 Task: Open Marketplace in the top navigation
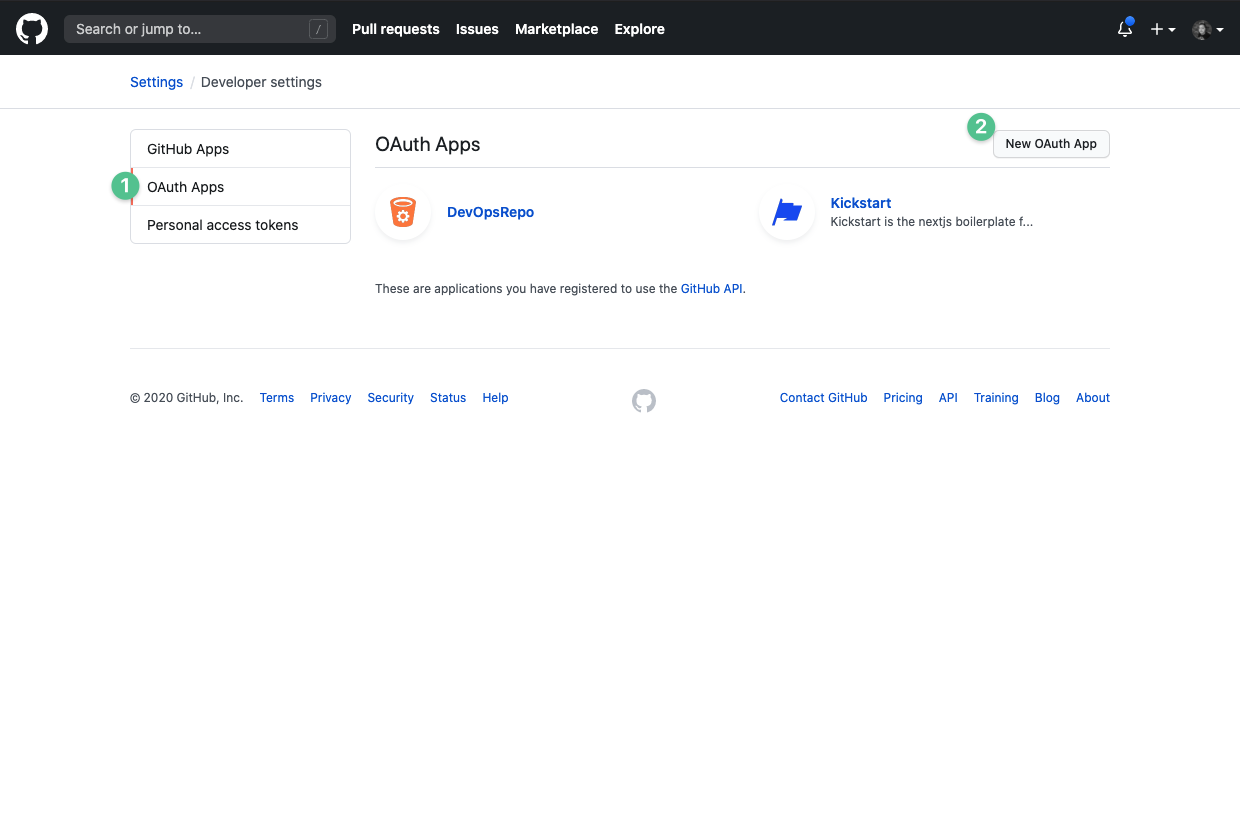[556, 29]
